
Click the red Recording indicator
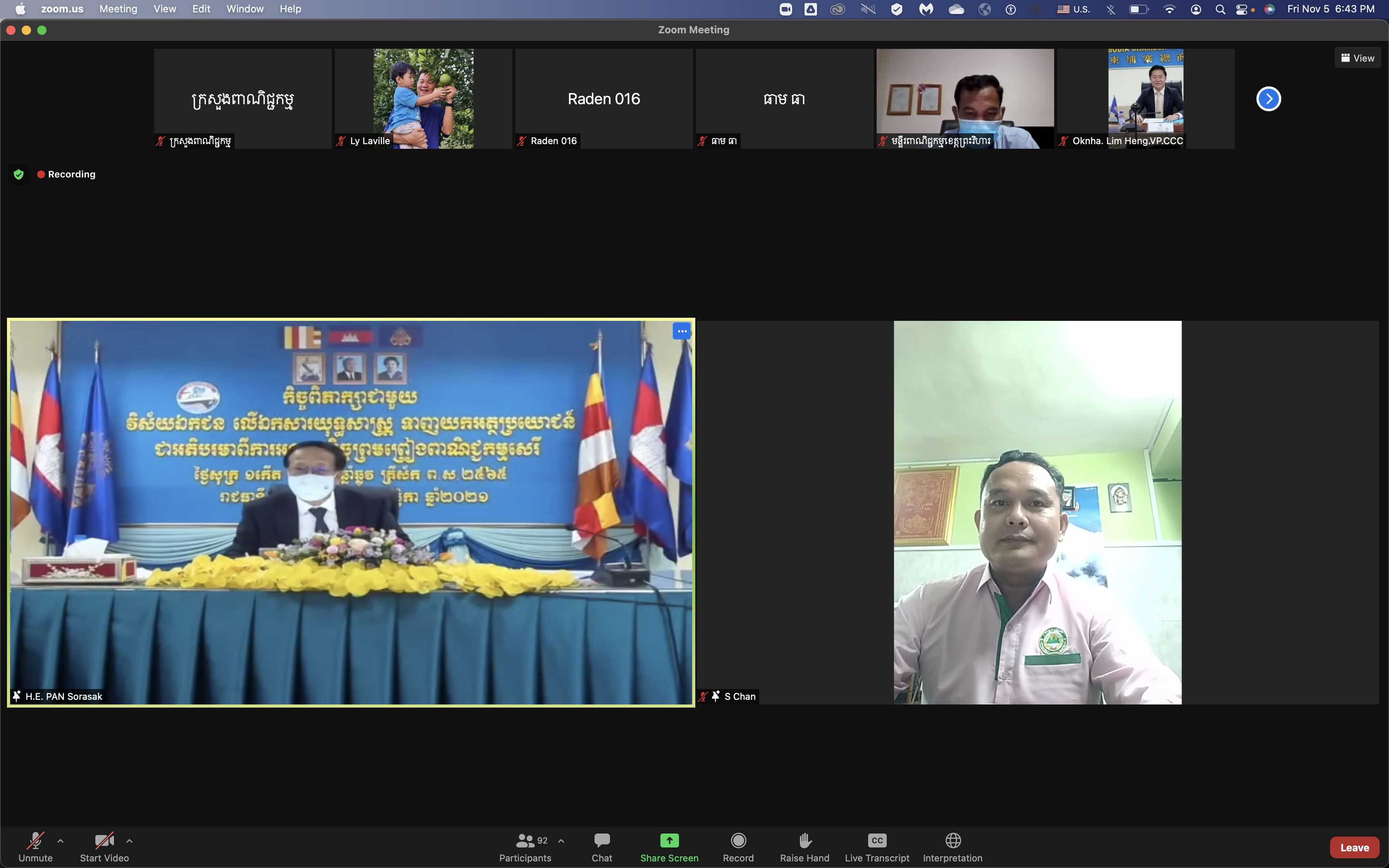[66, 174]
